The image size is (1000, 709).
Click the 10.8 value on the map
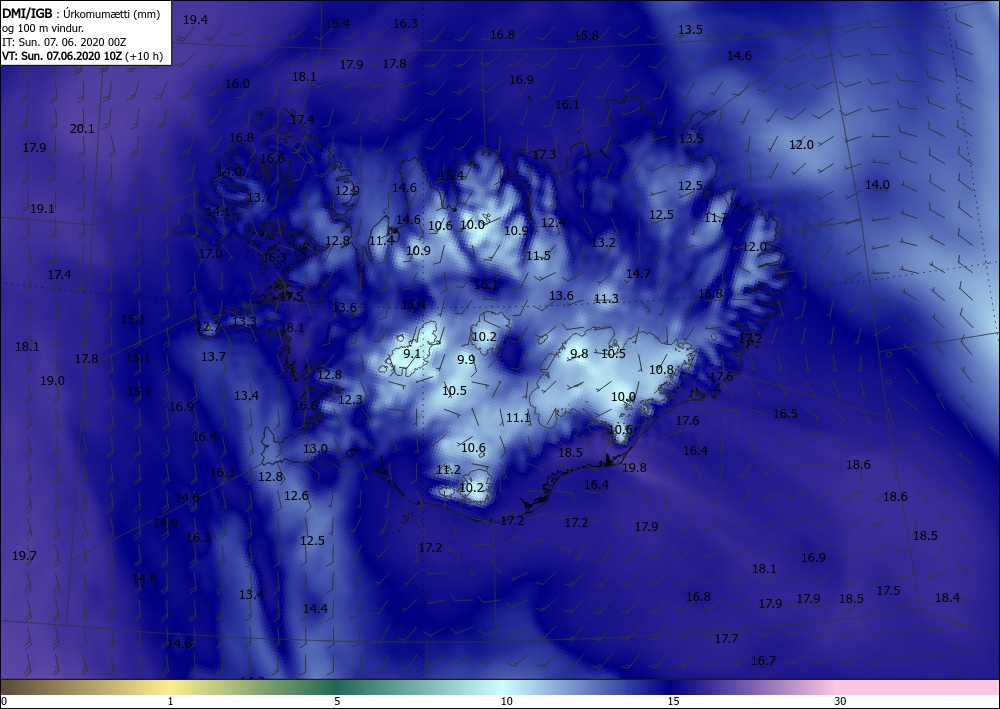click(x=661, y=370)
